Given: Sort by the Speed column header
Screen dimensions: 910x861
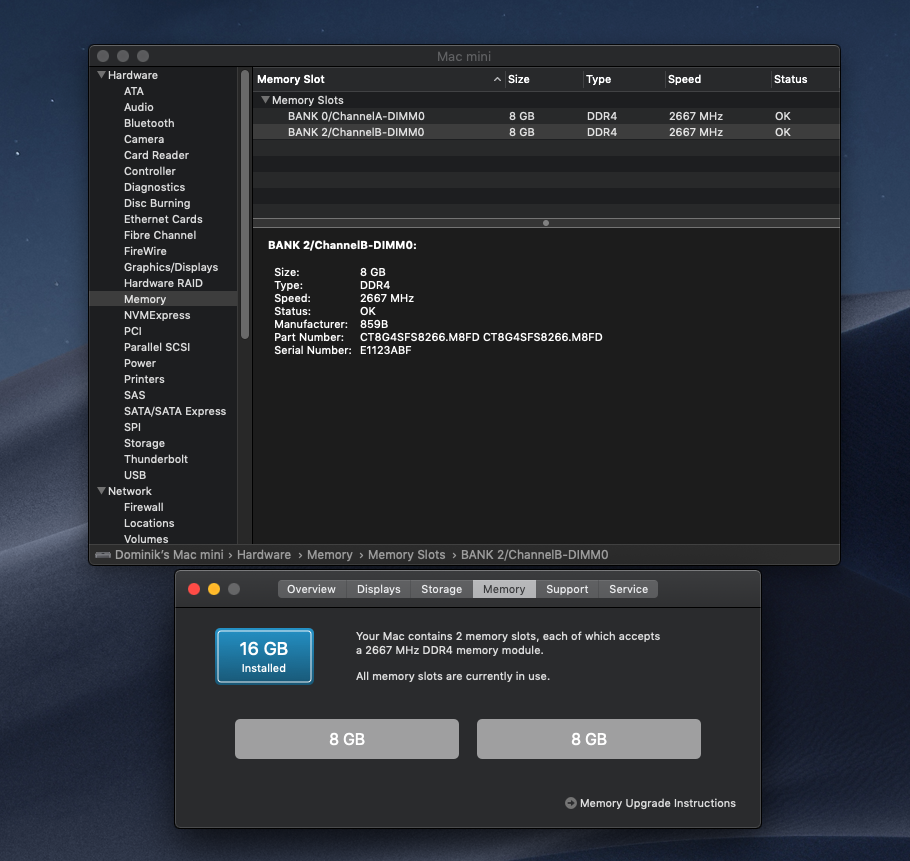Looking at the screenshot, I should coord(718,79).
